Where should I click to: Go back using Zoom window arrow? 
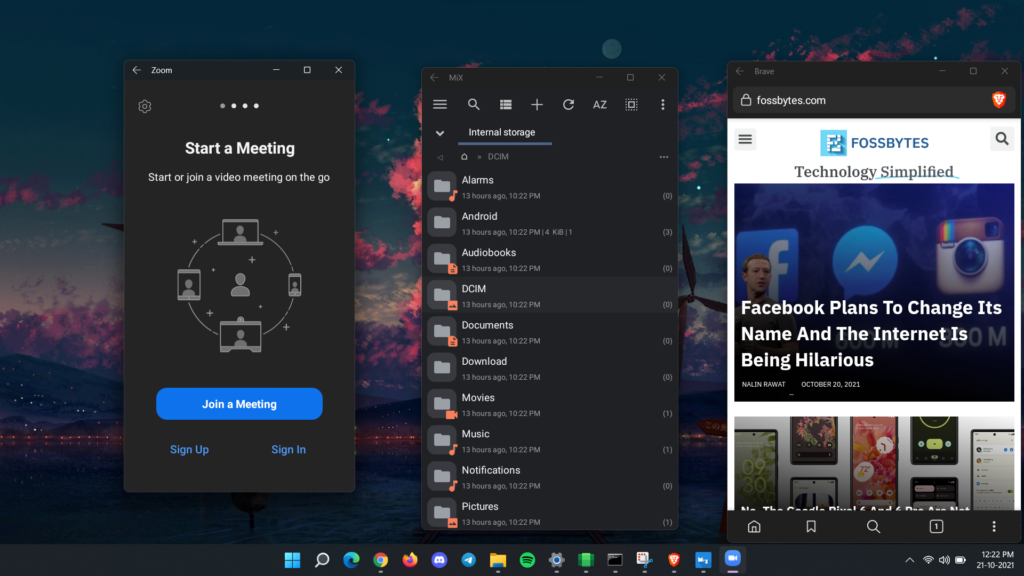click(136, 70)
